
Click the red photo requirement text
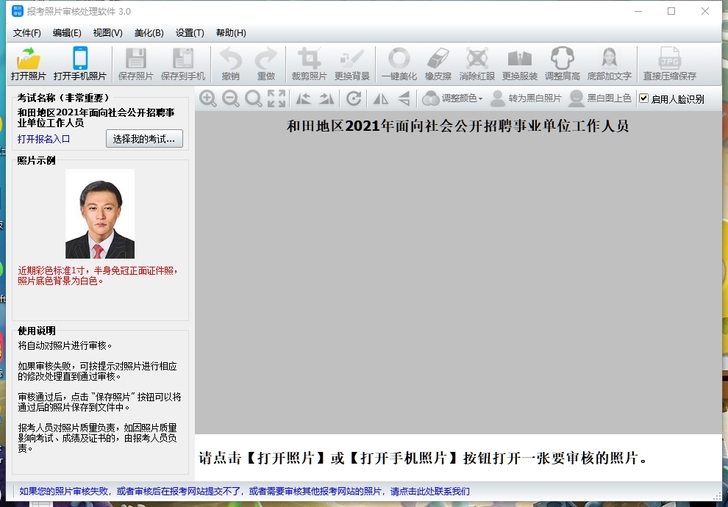point(98,276)
